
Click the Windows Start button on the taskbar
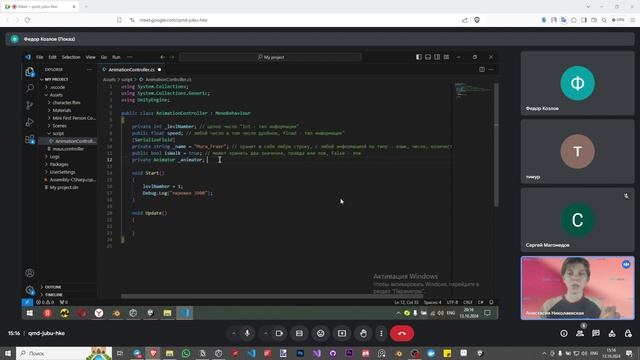[8, 353]
